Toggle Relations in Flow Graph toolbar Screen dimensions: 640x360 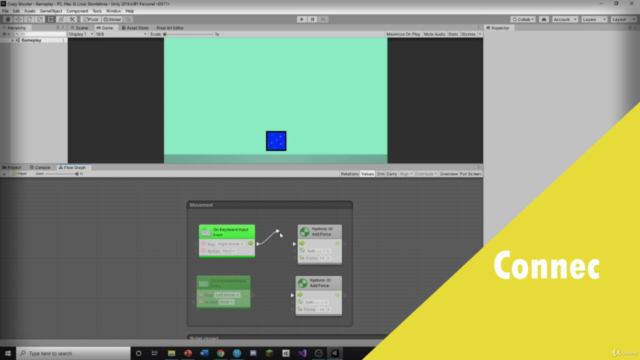(x=349, y=174)
